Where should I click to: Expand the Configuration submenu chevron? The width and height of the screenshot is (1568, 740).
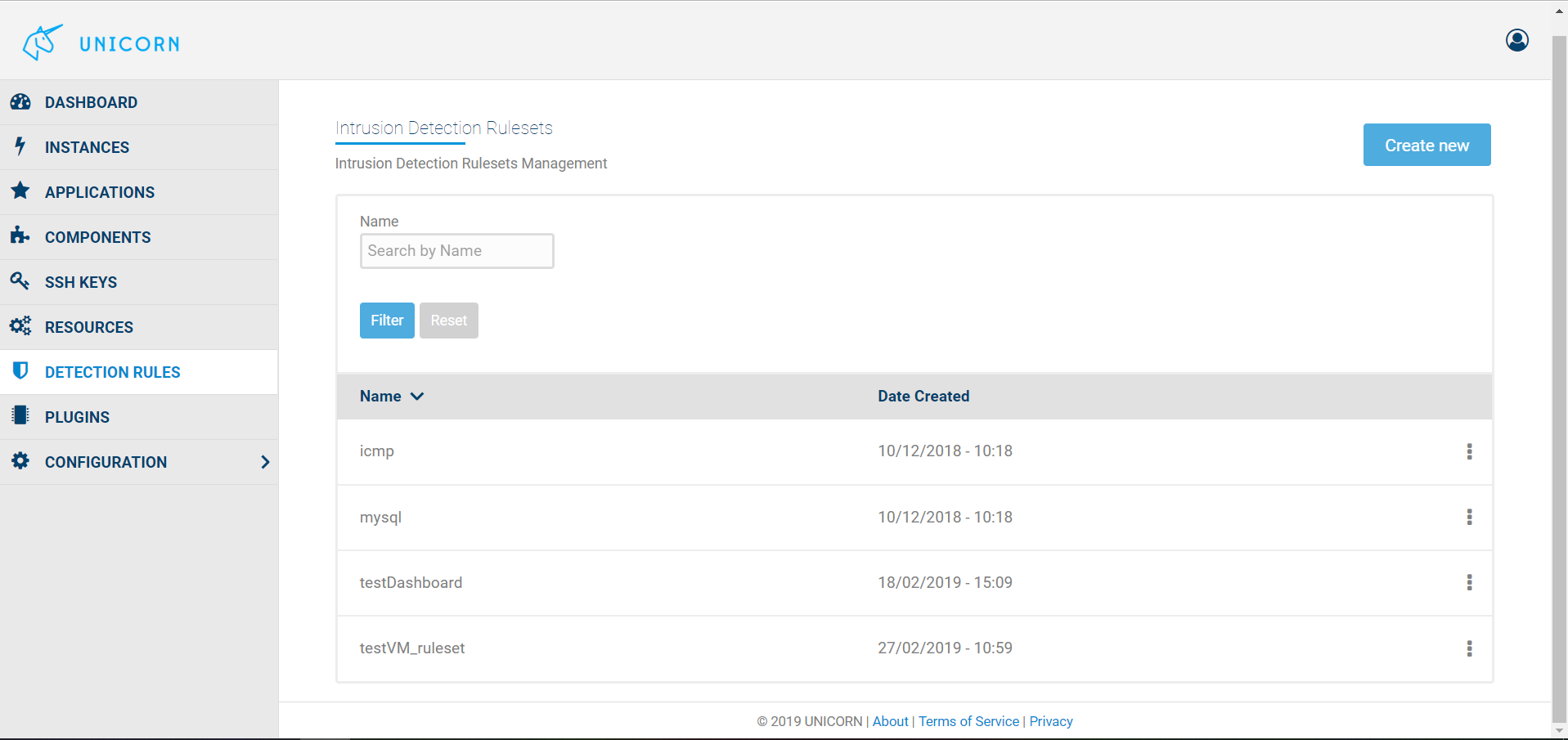(x=265, y=462)
